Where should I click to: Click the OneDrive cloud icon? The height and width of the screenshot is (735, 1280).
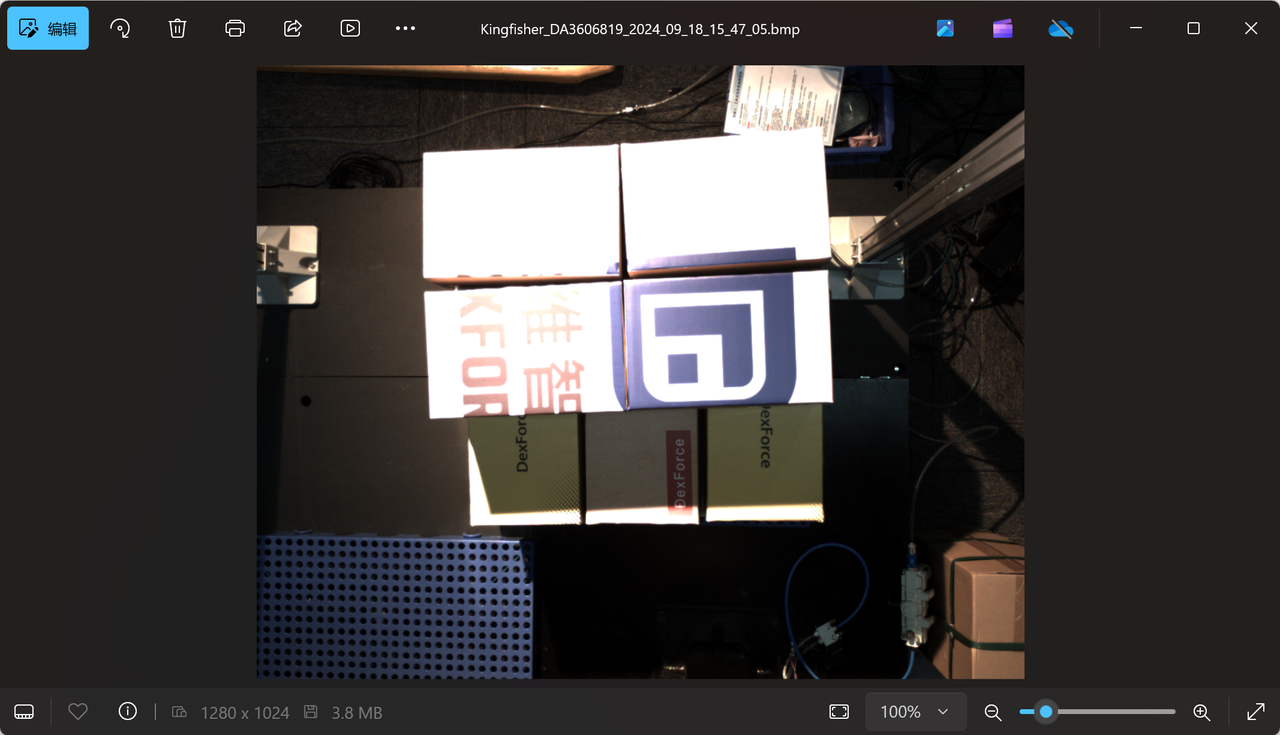coord(1060,29)
